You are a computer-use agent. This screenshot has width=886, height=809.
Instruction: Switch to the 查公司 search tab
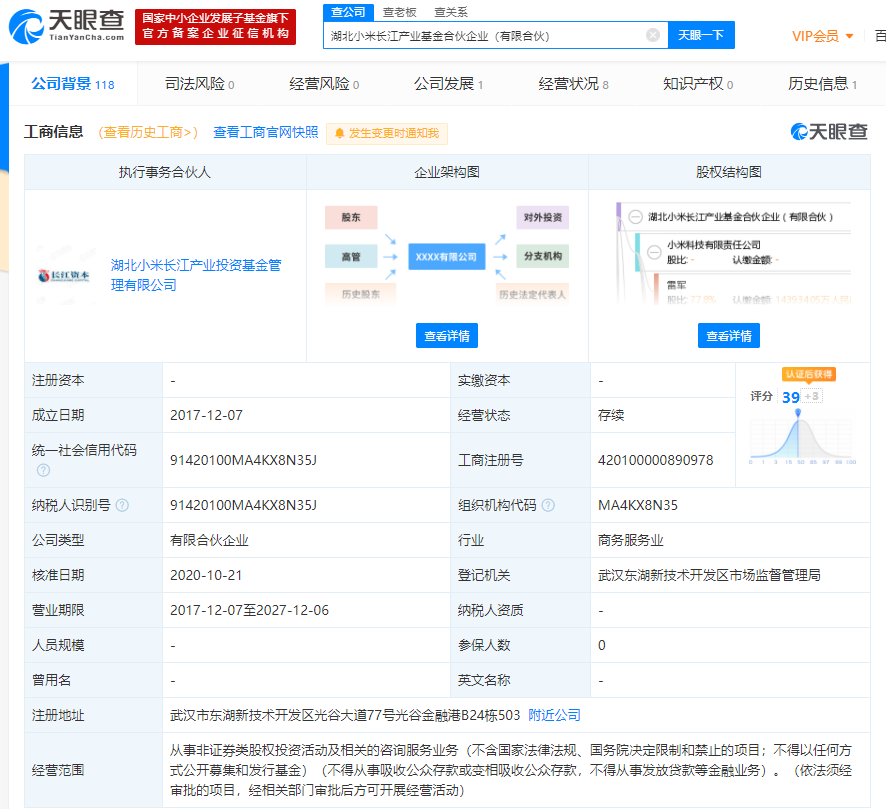point(348,12)
